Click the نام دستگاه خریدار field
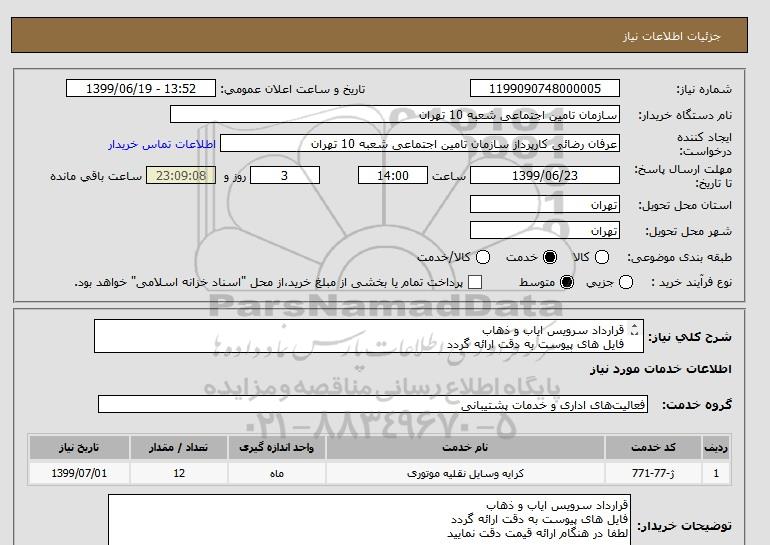 pos(395,114)
